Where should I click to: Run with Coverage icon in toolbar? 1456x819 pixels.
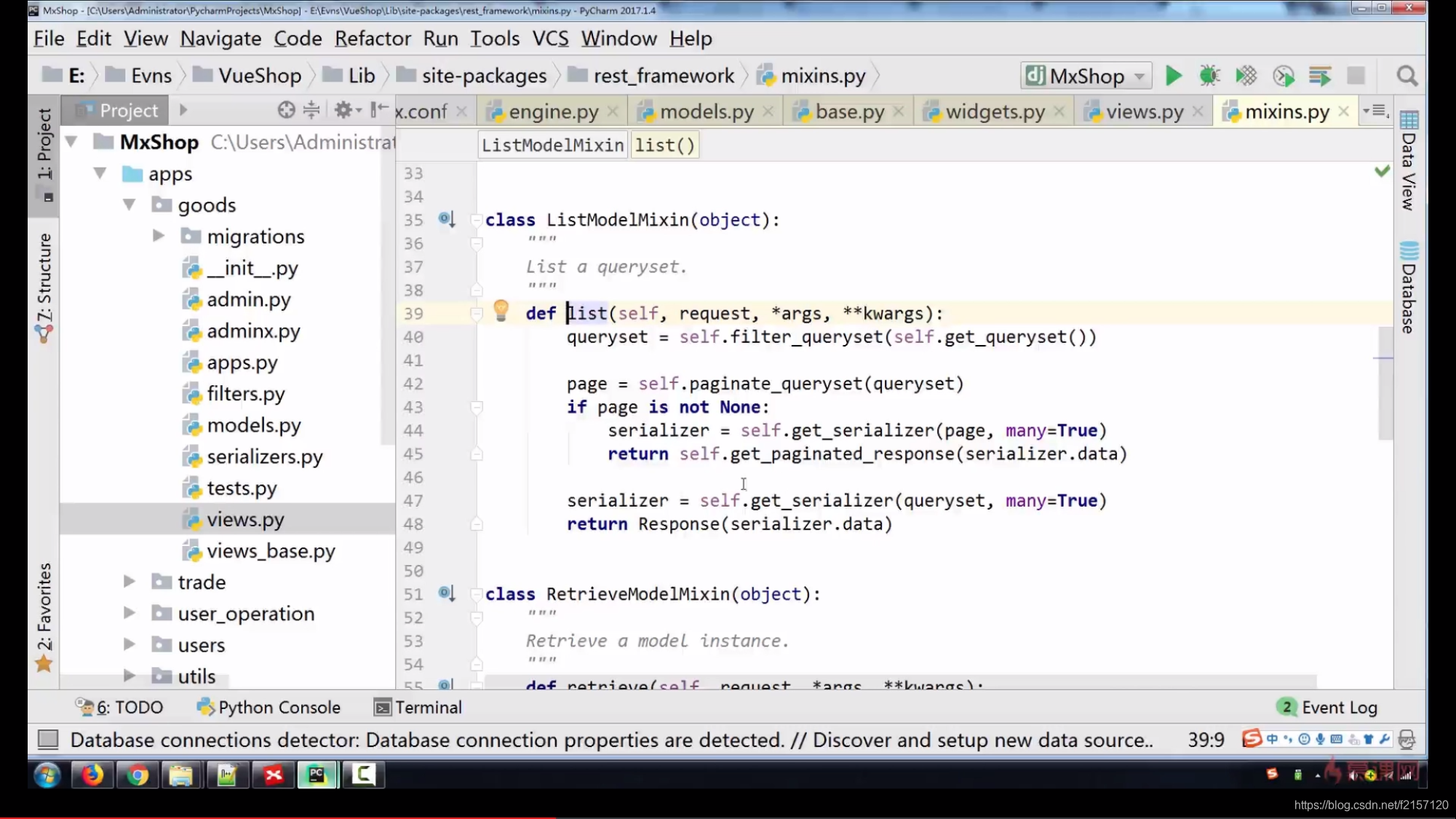point(1246,76)
